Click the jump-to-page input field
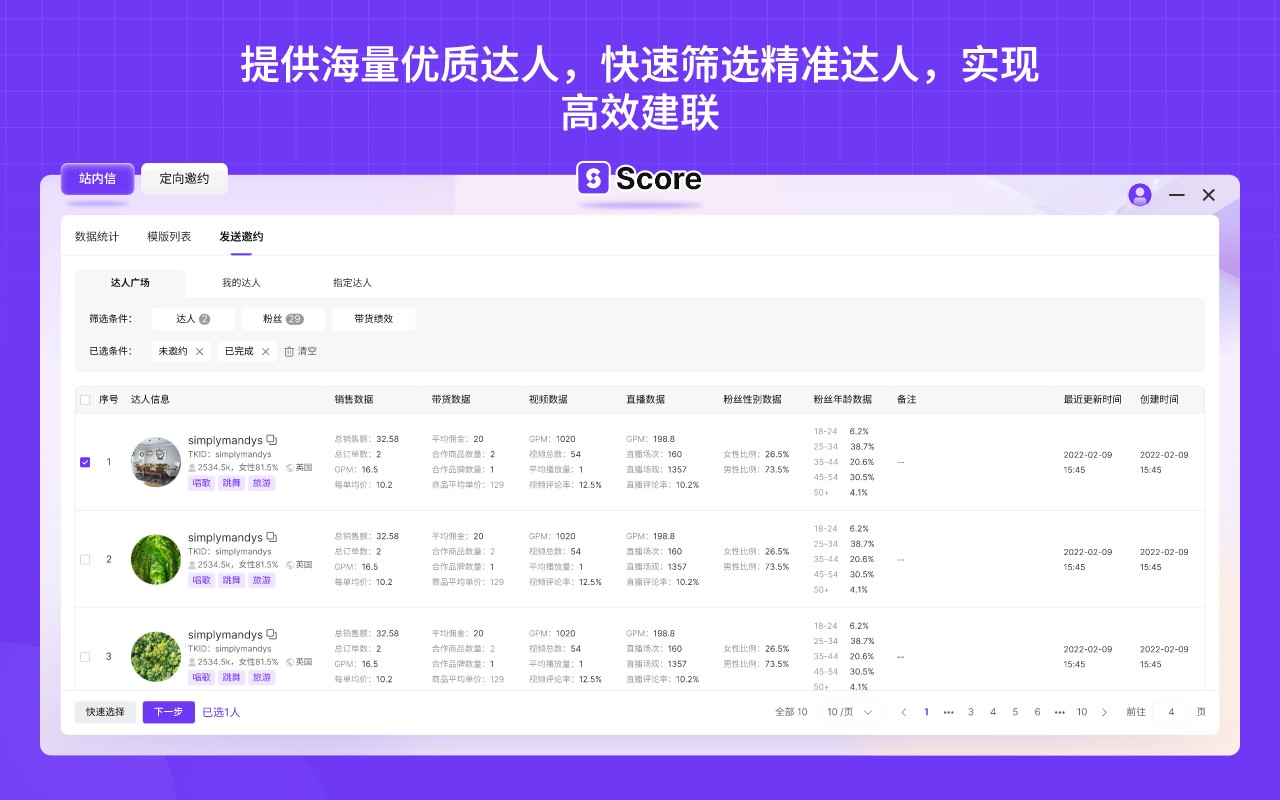1280x800 pixels. 1171,712
